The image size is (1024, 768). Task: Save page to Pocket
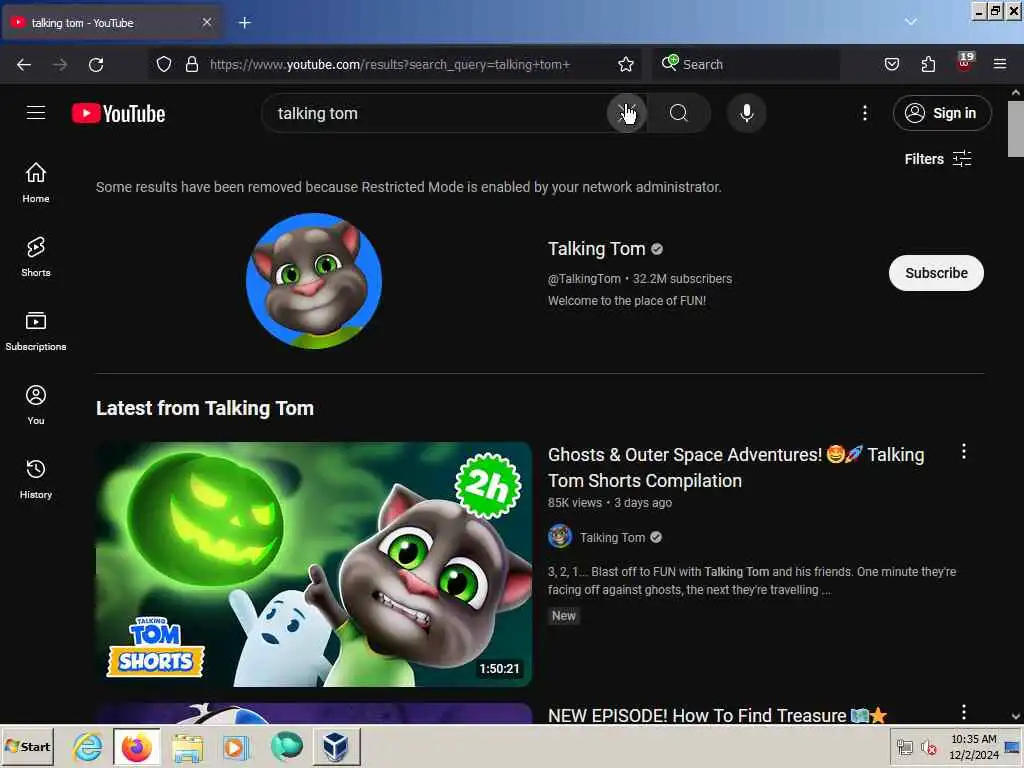[x=891, y=64]
